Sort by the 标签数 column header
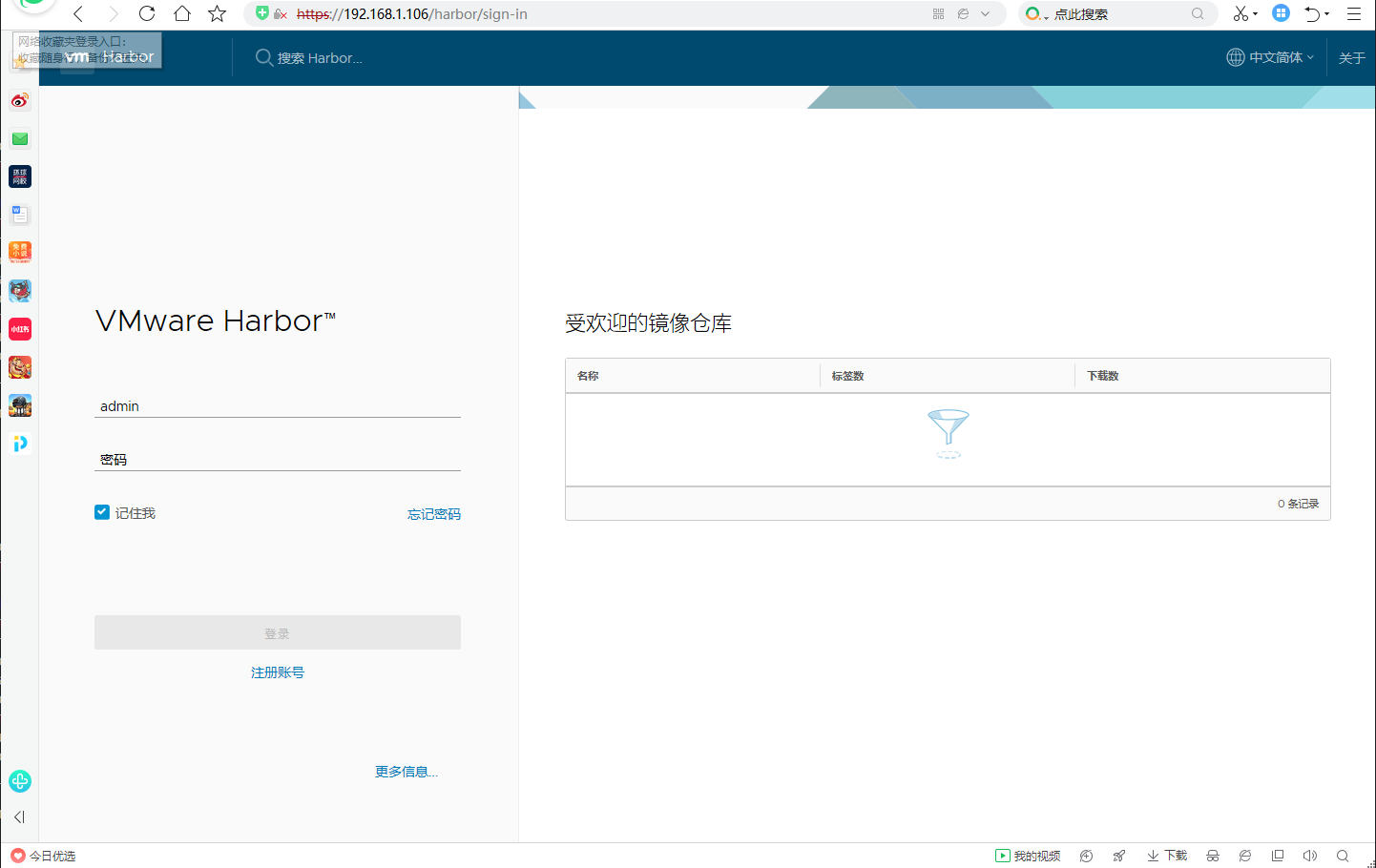The image size is (1376, 868). (x=847, y=376)
